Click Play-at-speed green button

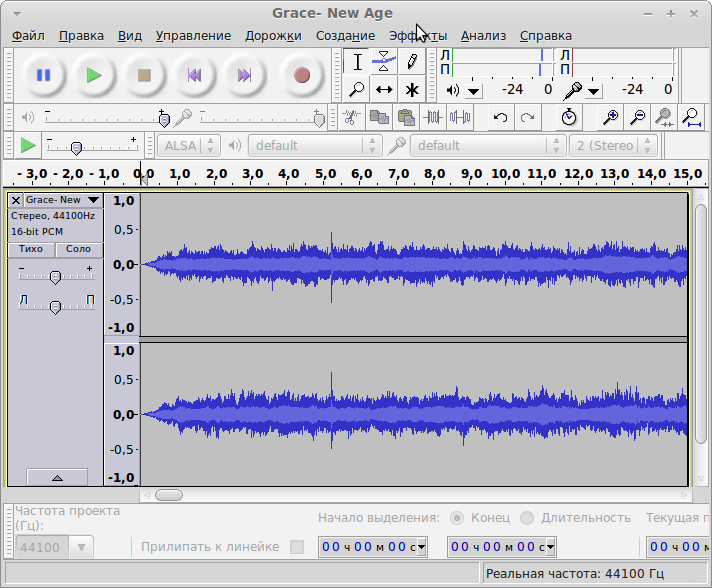click(28, 146)
